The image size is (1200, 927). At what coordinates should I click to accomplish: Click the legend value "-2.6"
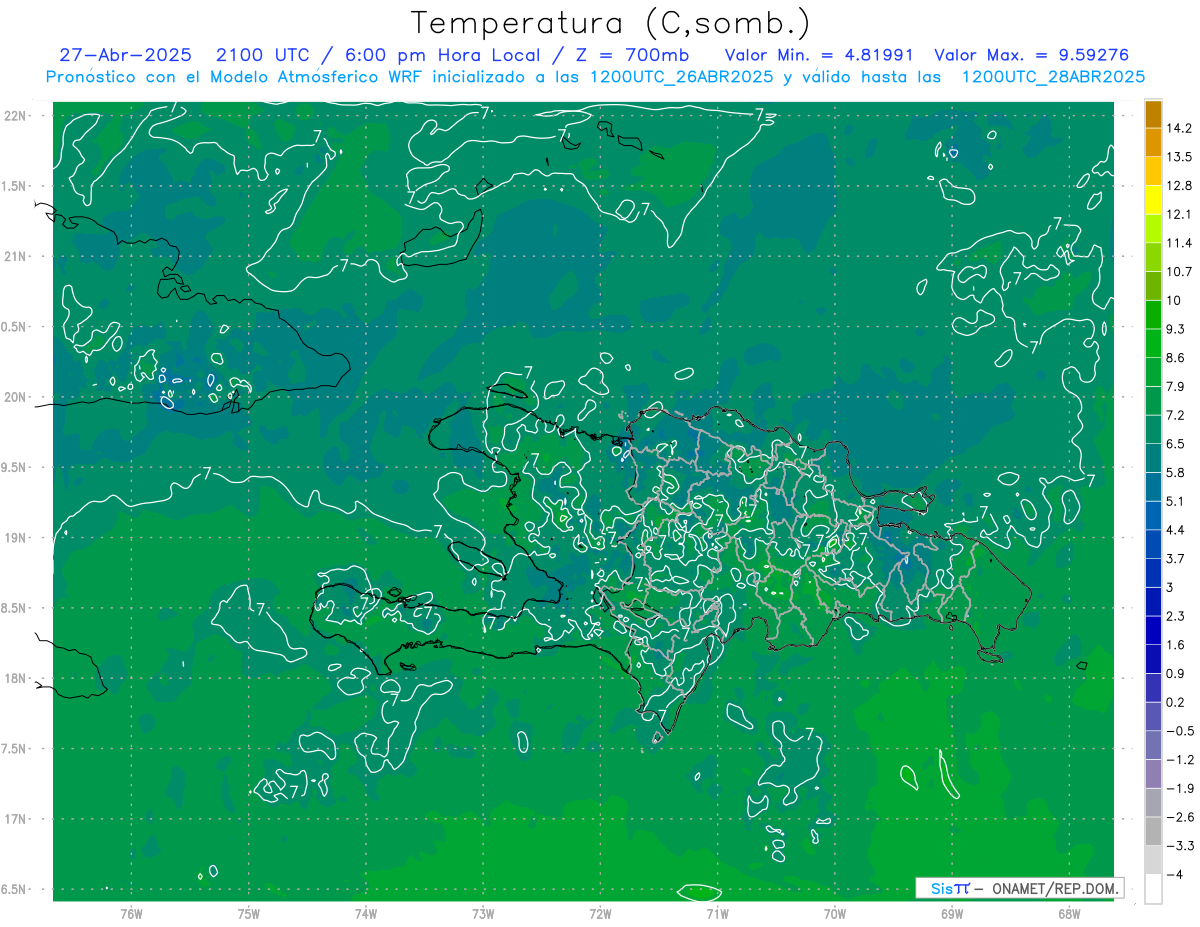click(1181, 817)
